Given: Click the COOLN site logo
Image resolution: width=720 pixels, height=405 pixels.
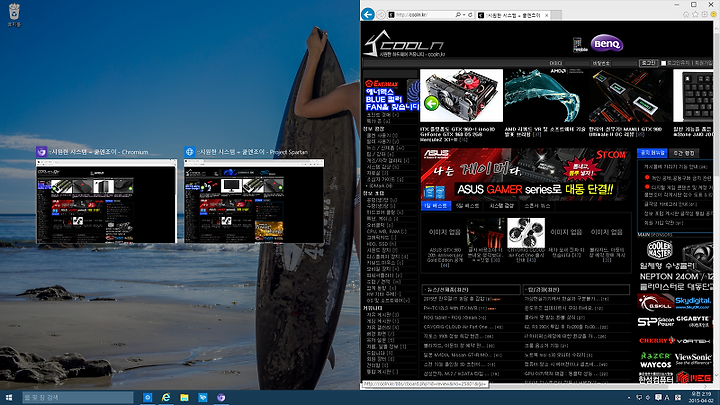Looking at the screenshot, I should coord(404,44).
